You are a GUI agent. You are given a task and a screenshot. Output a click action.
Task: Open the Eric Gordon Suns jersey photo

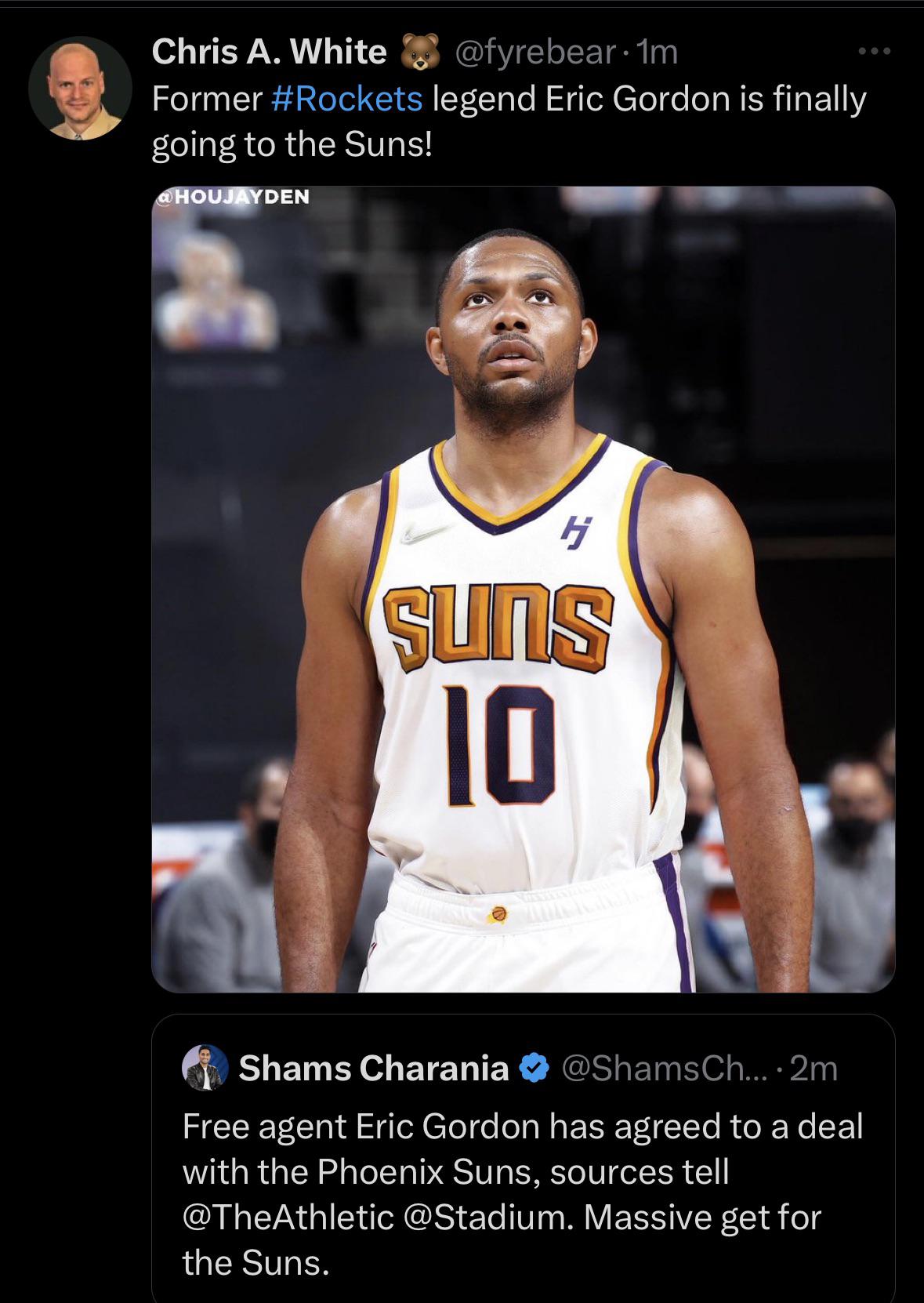pos(523,589)
